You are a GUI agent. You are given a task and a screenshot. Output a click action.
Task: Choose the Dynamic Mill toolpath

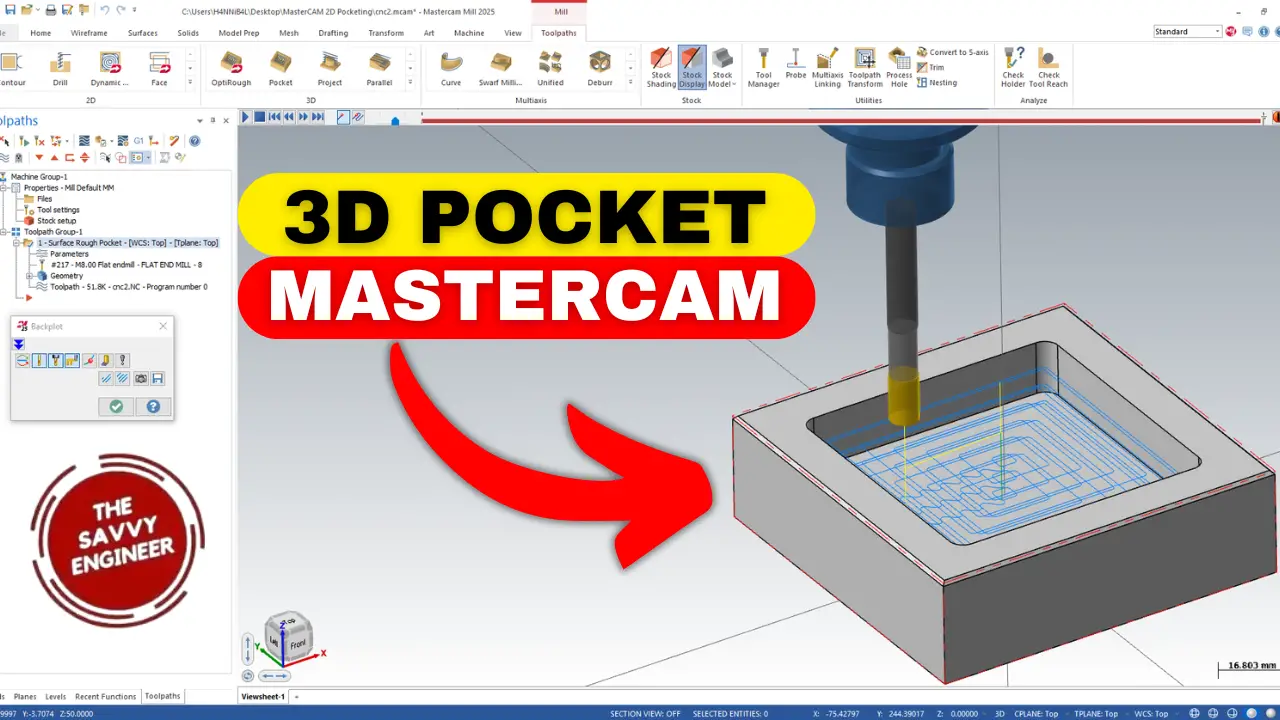[110, 69]
